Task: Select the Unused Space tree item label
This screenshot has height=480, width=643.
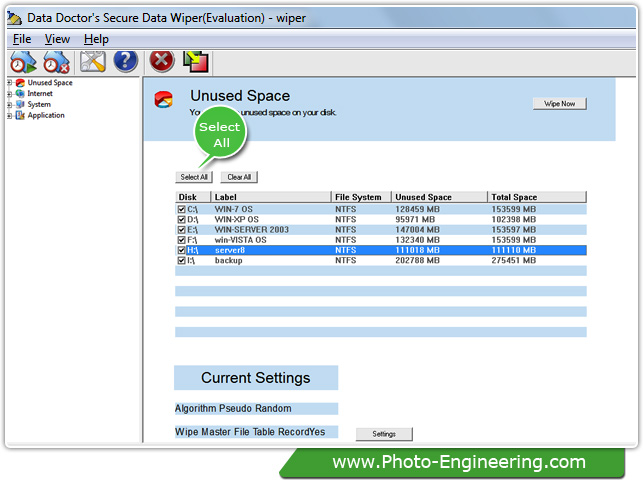Action: 50,83
